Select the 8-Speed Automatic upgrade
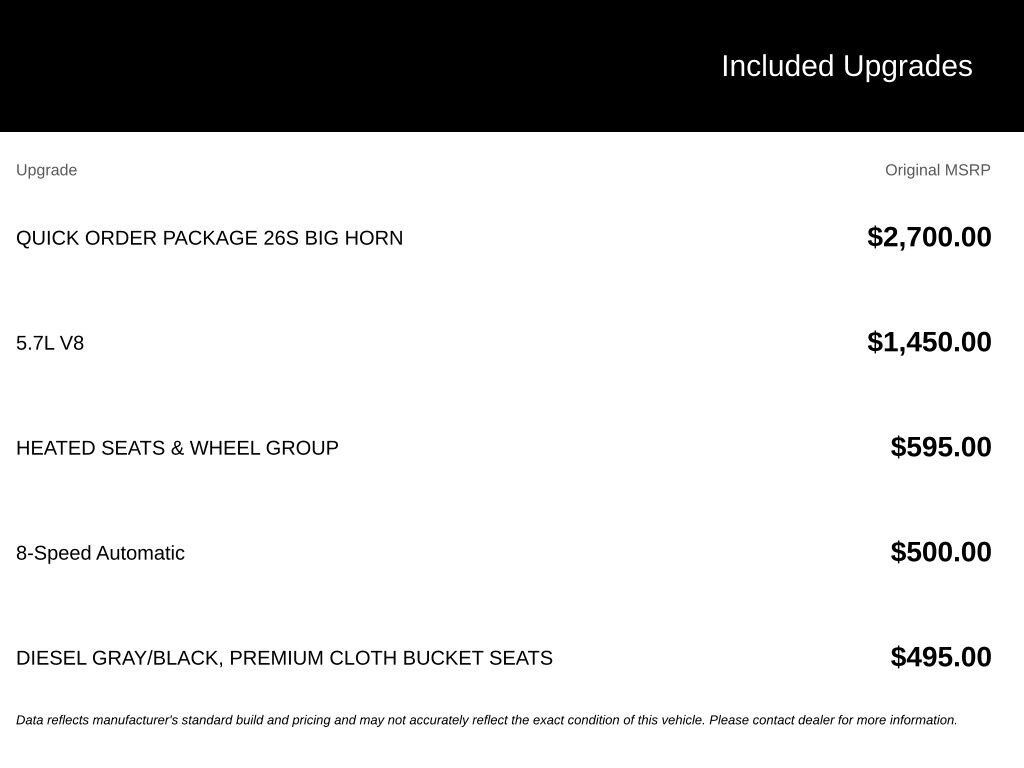This screenshot has width=1024, height=768. coord(100,553)
